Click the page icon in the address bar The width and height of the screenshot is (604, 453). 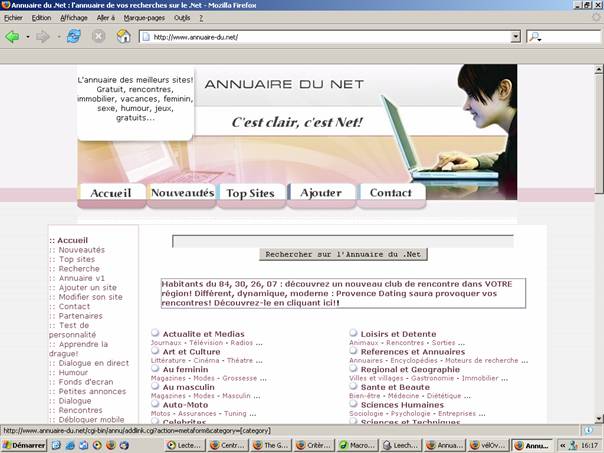pyautogui.click(x=146, y=37)
